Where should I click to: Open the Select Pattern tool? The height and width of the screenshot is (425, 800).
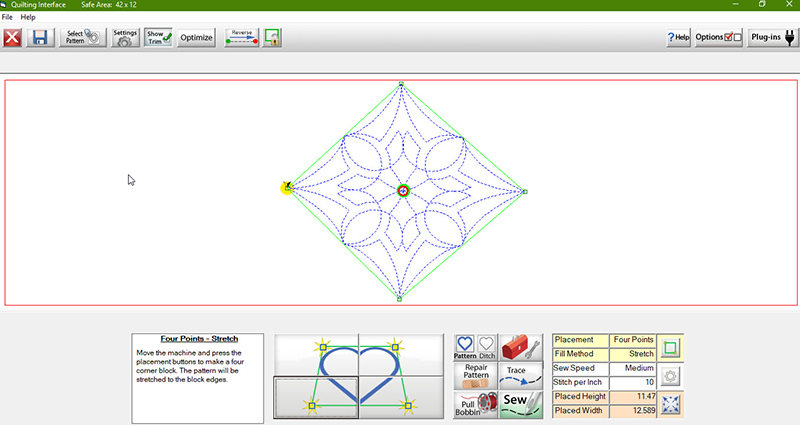click(x=82, y=38)
